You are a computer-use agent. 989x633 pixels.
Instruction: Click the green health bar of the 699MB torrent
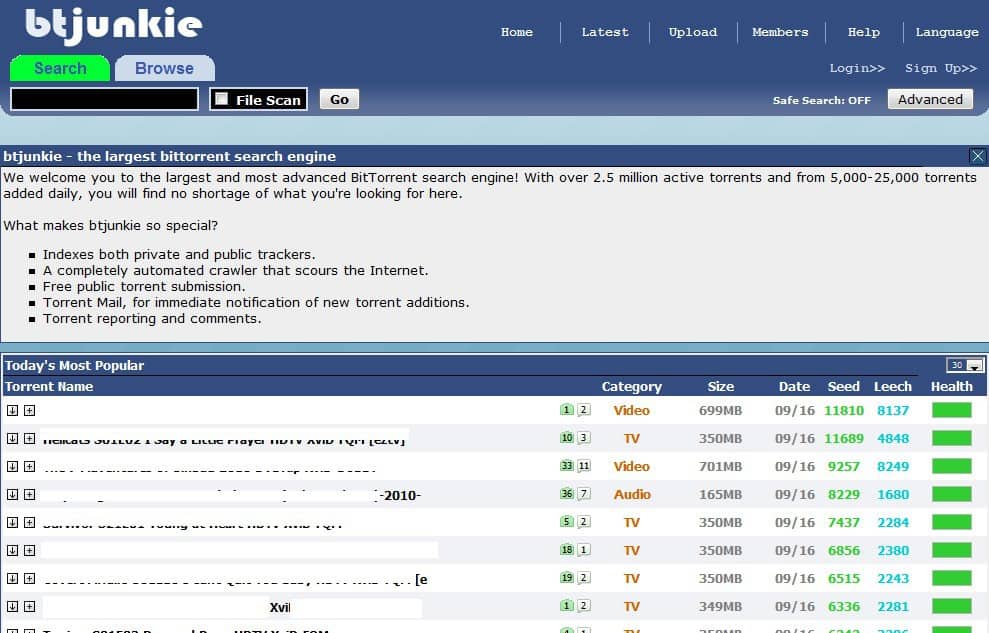point(951,410)
